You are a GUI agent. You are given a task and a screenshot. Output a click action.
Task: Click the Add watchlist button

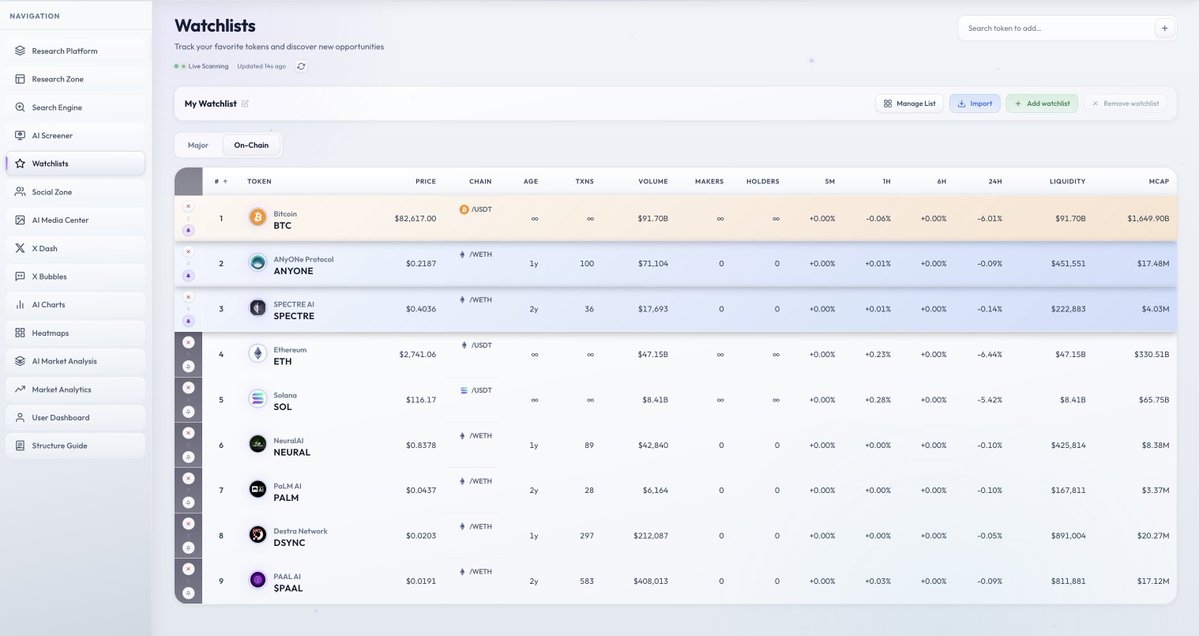pos(1041,101)
